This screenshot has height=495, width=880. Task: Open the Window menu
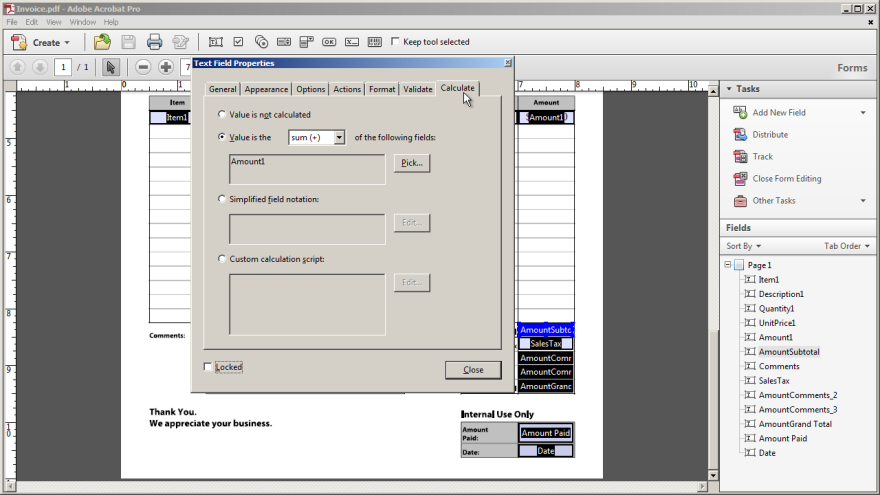click(x=82, y=22)
